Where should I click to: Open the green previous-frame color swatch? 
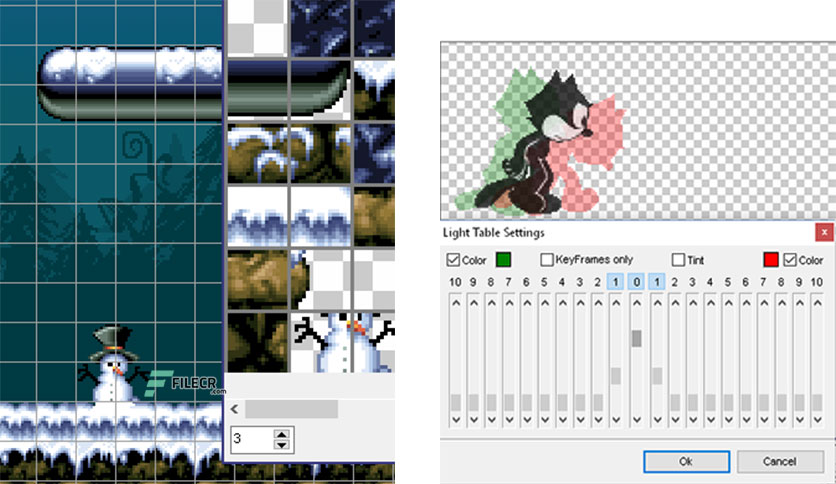pos(503,260)
